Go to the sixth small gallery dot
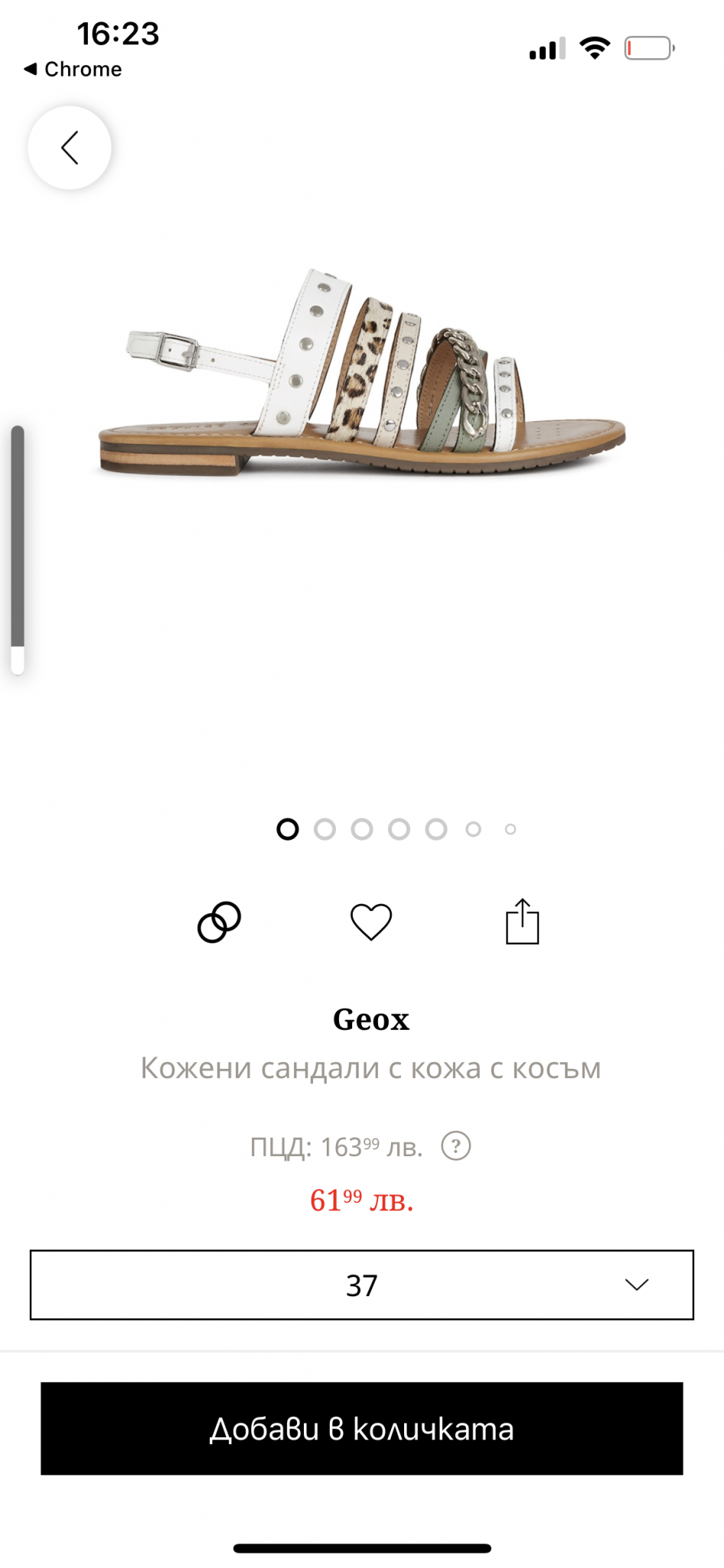This screenshot has height=1568, width=724. [474, 829]
